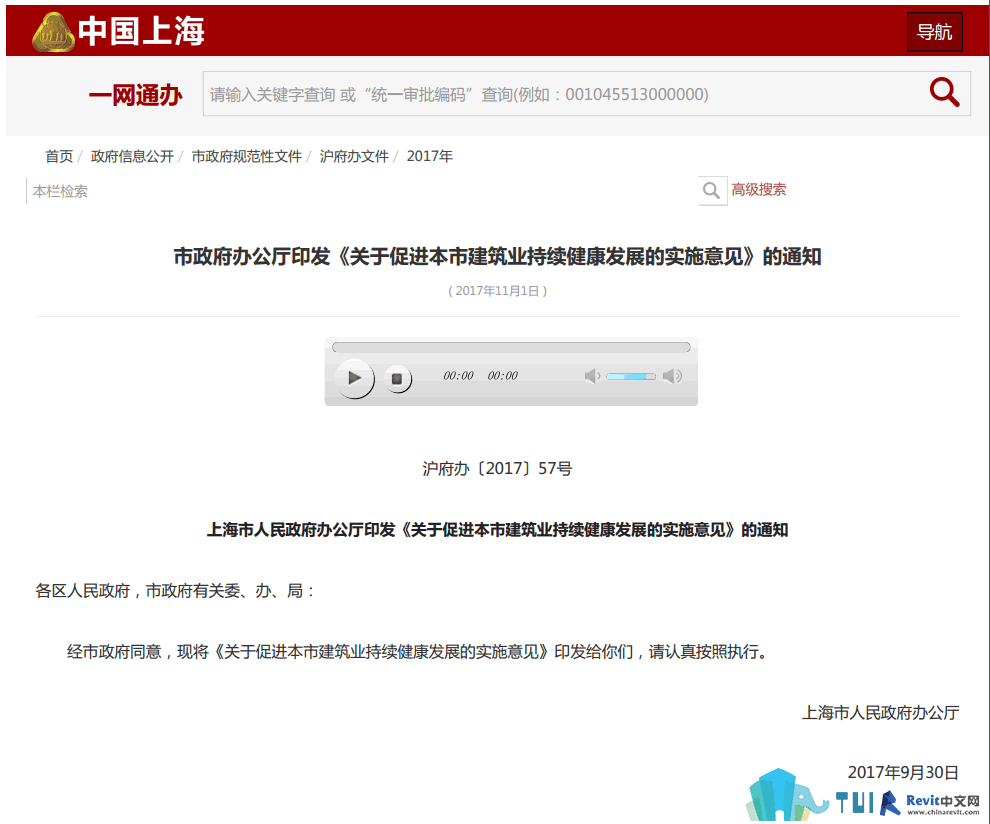Click the addressee line 各区人民政府

click(175, 591)
